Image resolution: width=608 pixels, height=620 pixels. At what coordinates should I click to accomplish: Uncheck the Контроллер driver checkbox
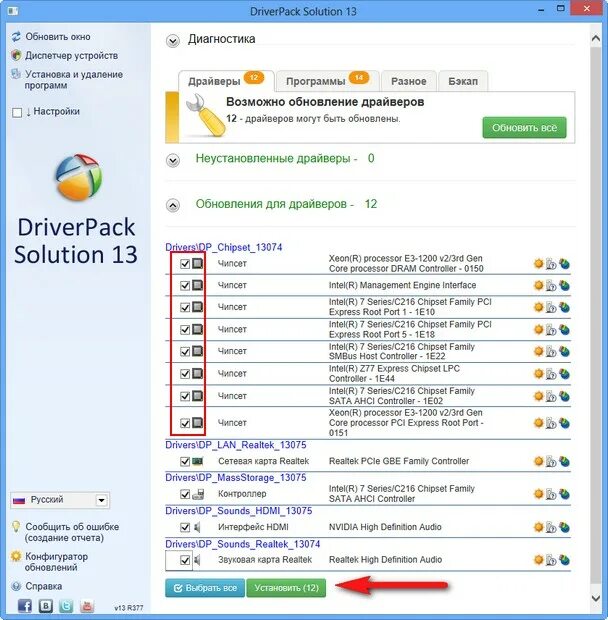185,494
